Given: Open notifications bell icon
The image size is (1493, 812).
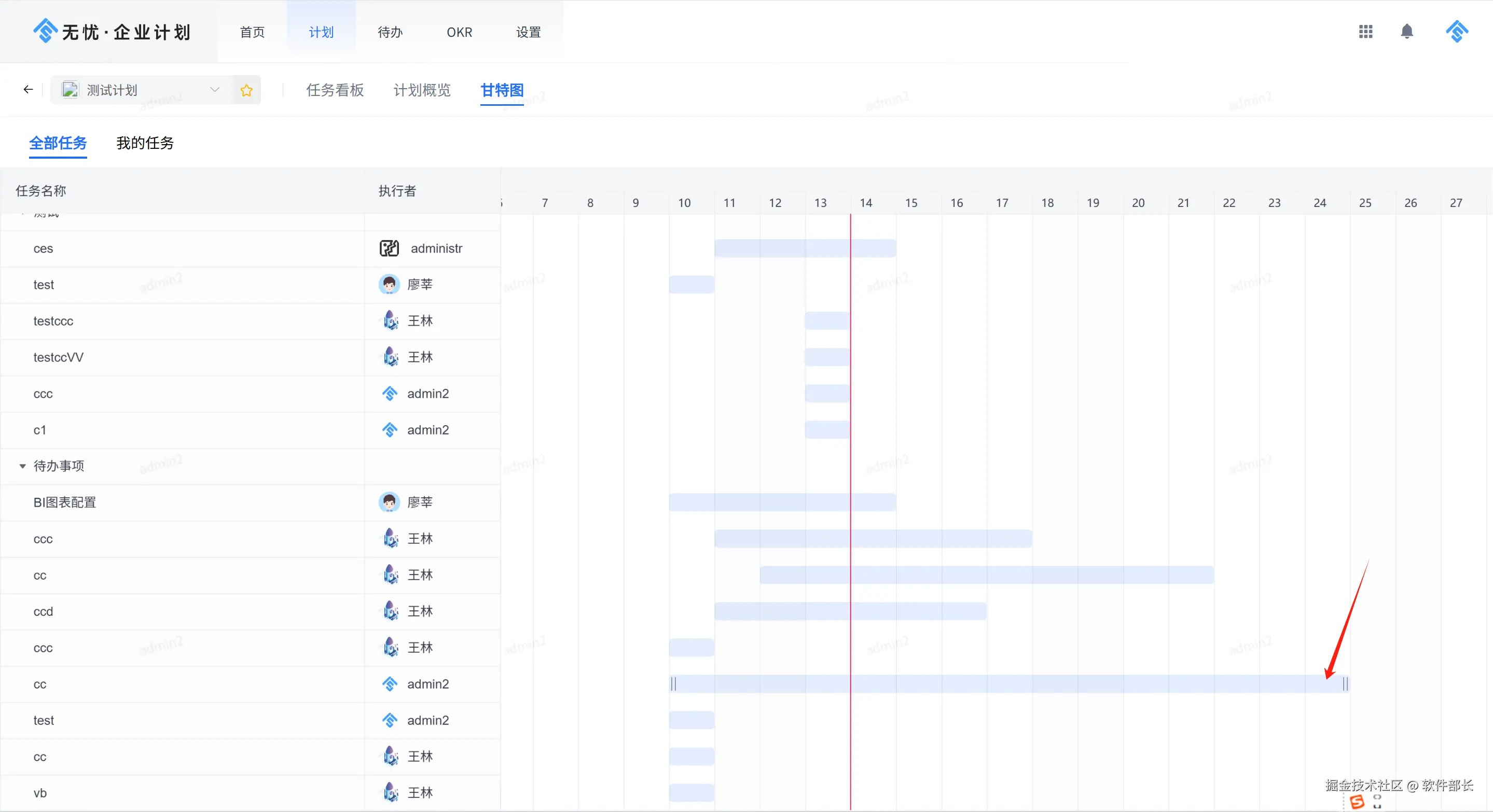Looking at the screenshot, I should 1407,32.
